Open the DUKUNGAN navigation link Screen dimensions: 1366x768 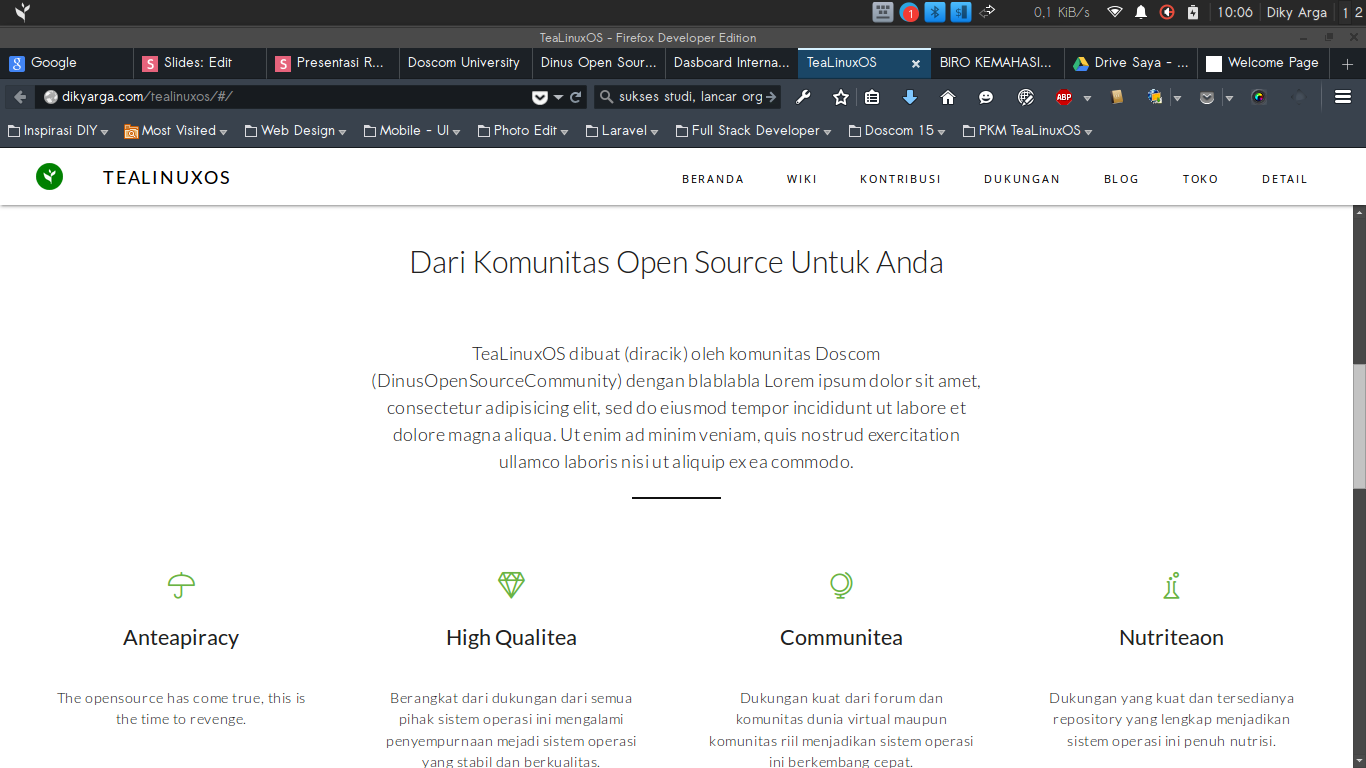pyautogui.click(x=1022, y=179)
